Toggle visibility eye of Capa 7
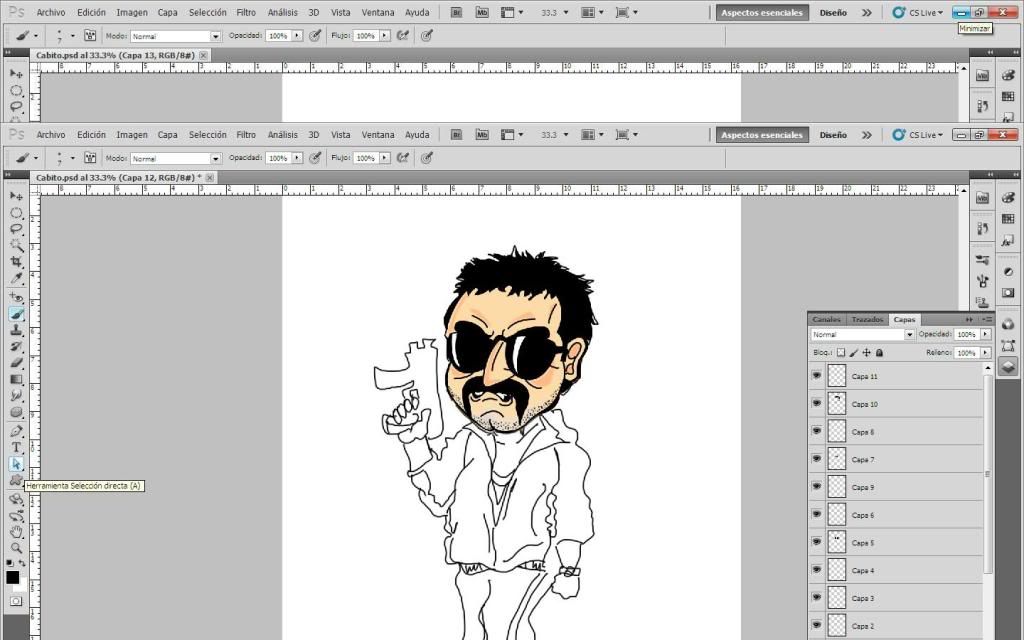Screen dimensions: 1024x640 click(816, 459)
